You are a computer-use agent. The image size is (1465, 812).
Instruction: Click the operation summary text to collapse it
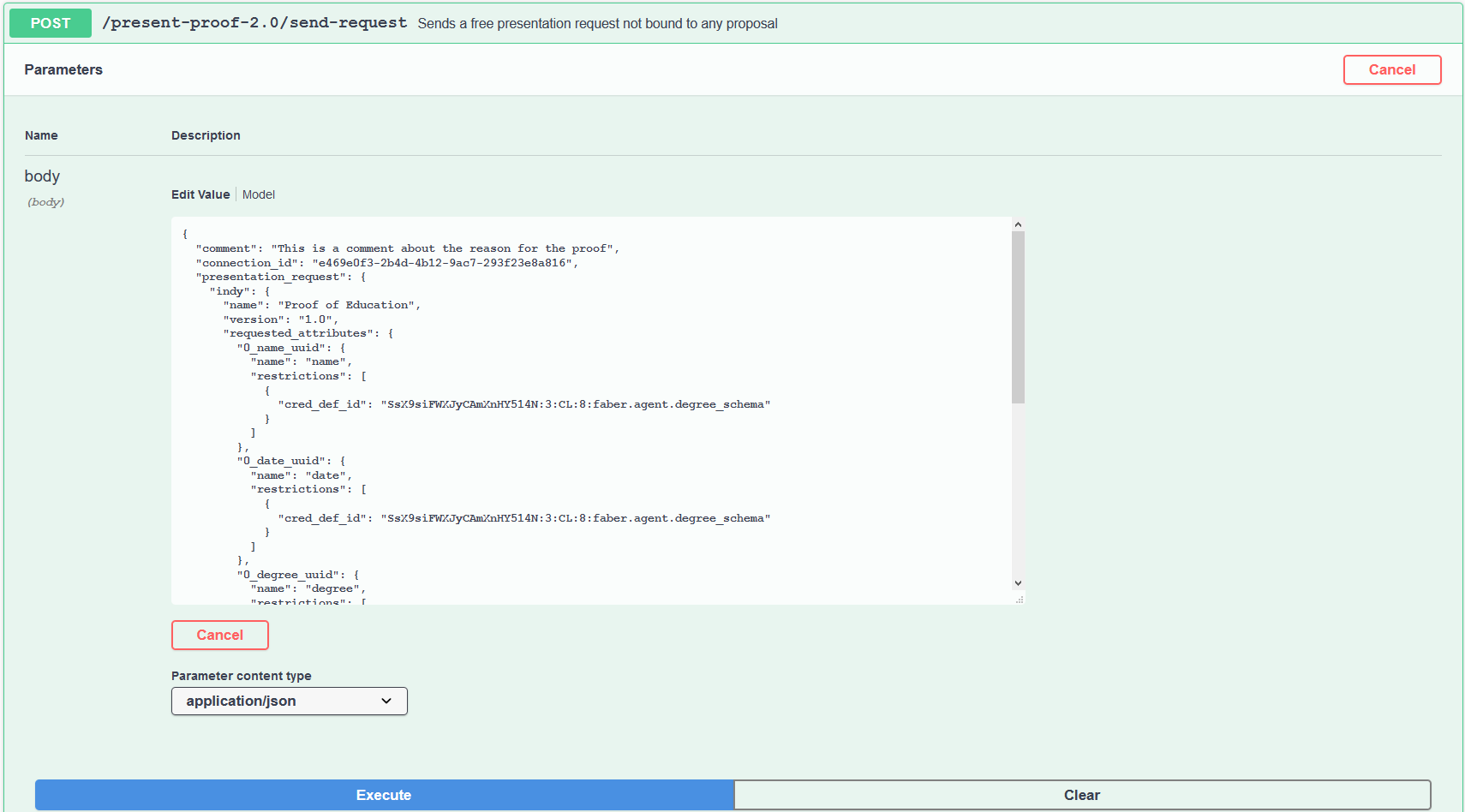click(597, 24)
